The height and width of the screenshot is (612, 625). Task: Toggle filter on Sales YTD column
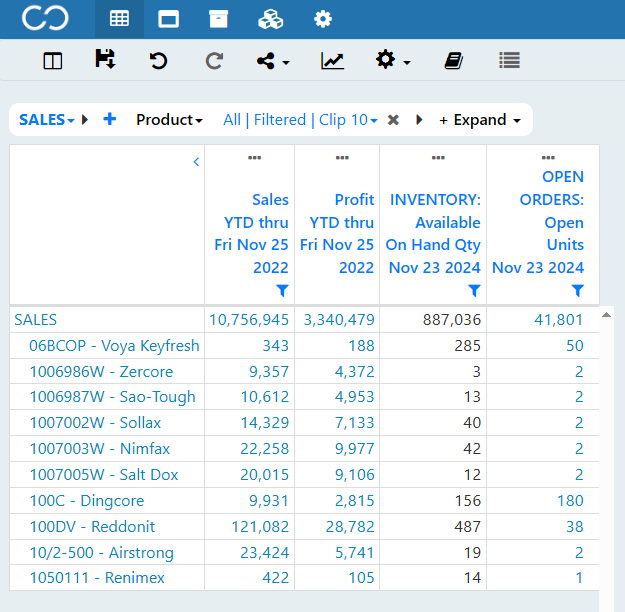point(282,290)
